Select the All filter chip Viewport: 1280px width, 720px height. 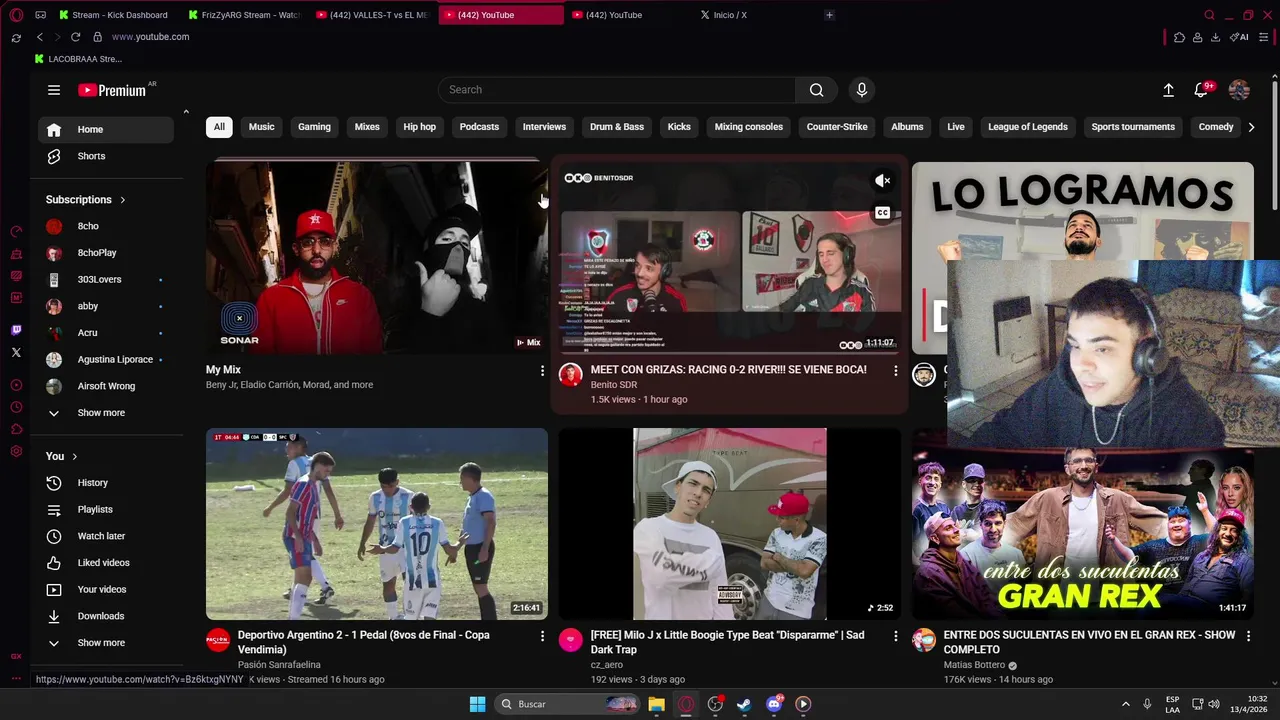219,127
